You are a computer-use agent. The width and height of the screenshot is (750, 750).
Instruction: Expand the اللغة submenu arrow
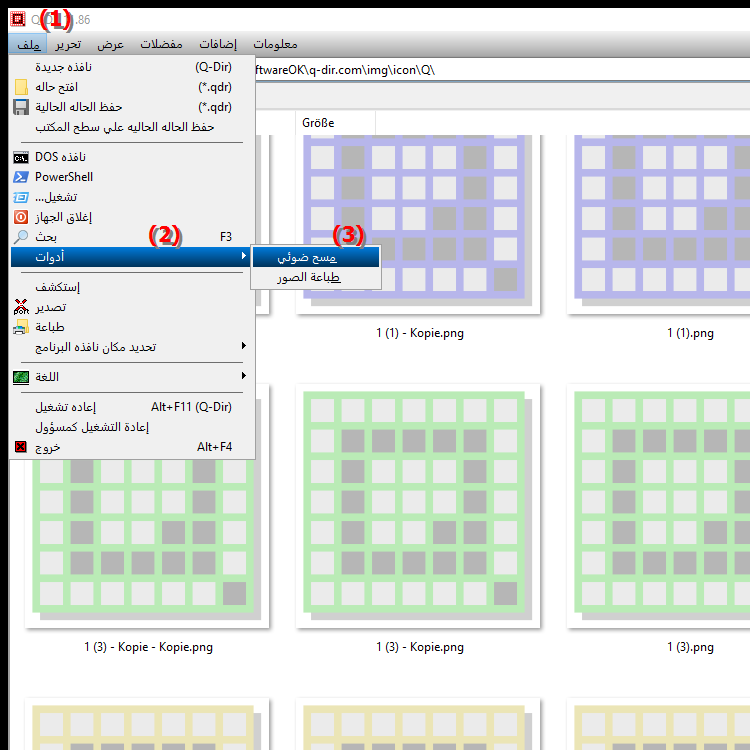tap(244, 376)
